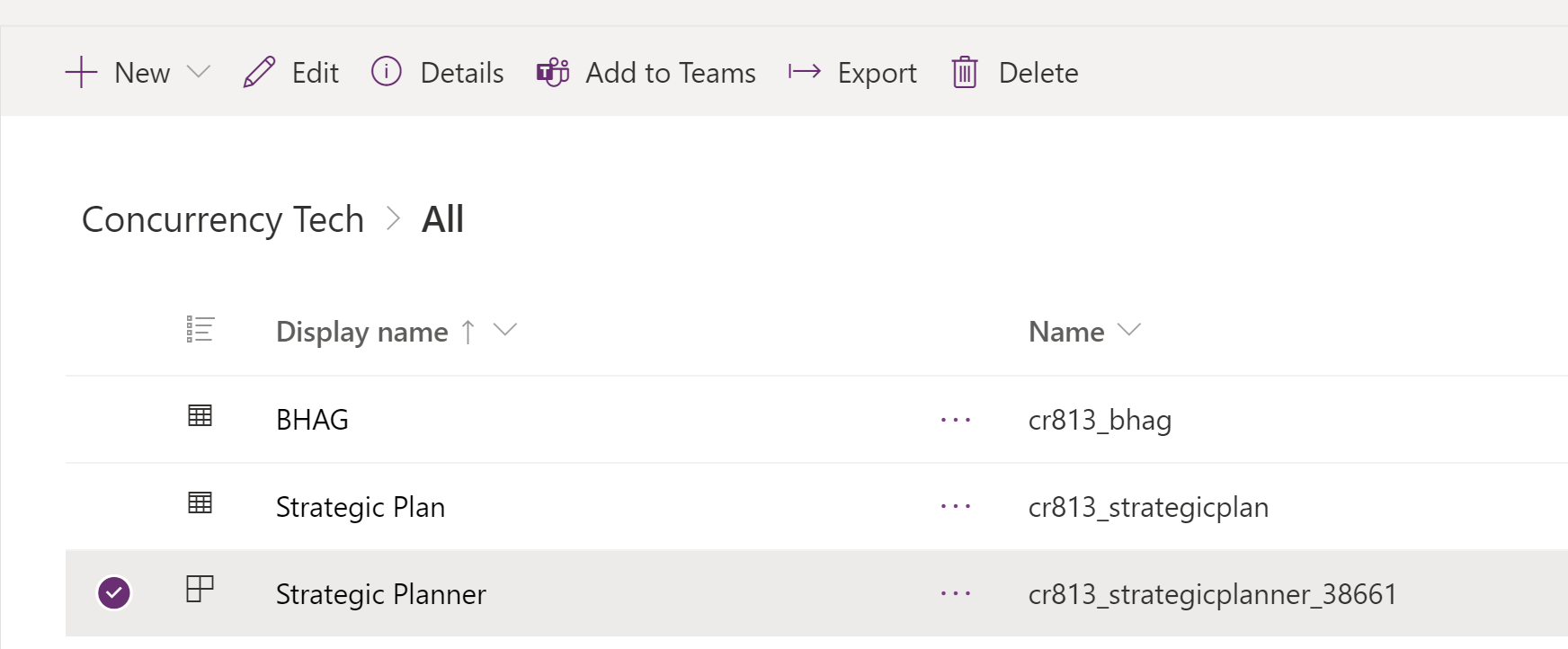Open the Display name column dropdown
This screenshot has width=1568, height=649.
[505, 331]
